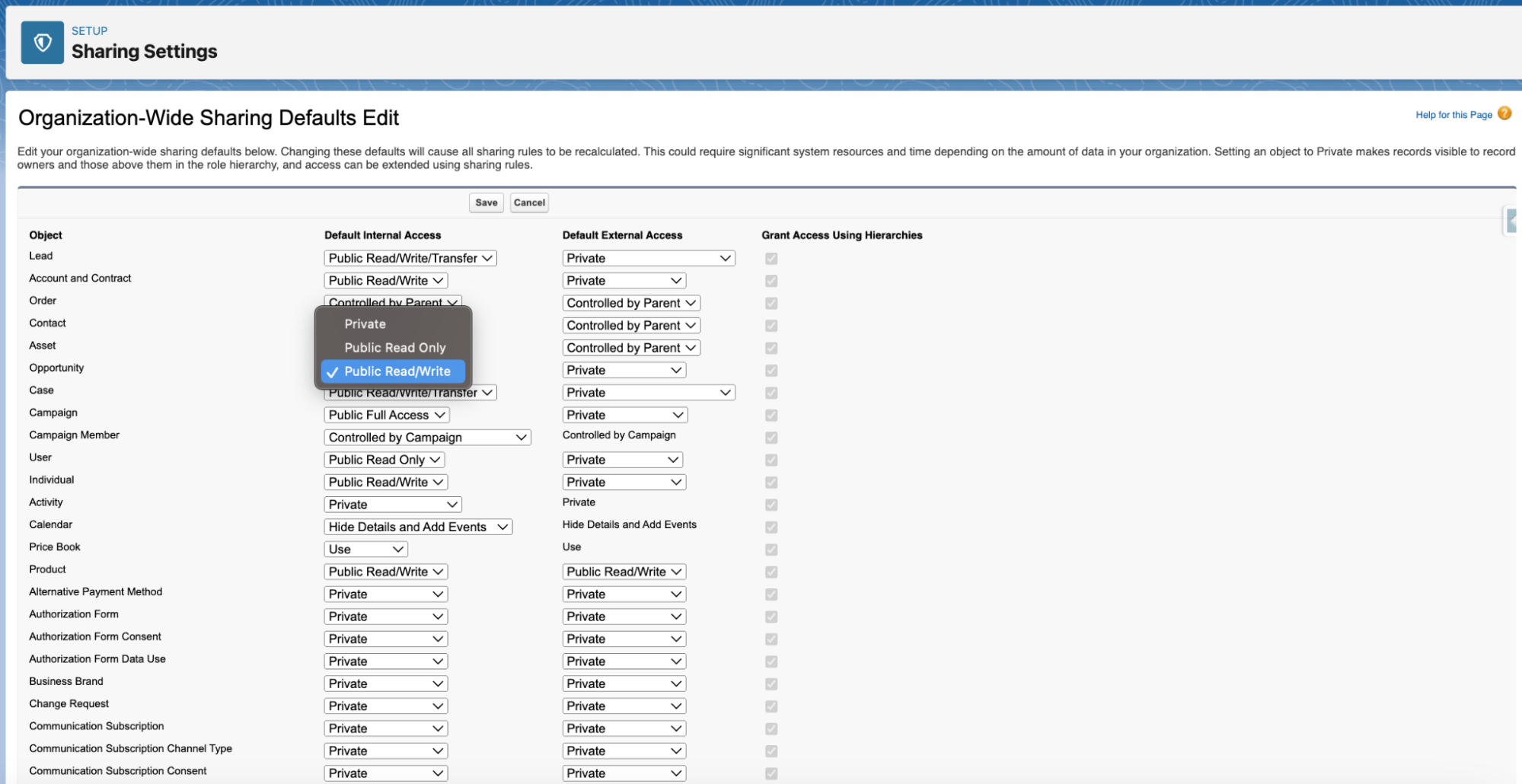Screen dimensions: 1522x784
Task: Open Calendar Hide Details and Add Events dropdown
Action: tap(418, 527)
